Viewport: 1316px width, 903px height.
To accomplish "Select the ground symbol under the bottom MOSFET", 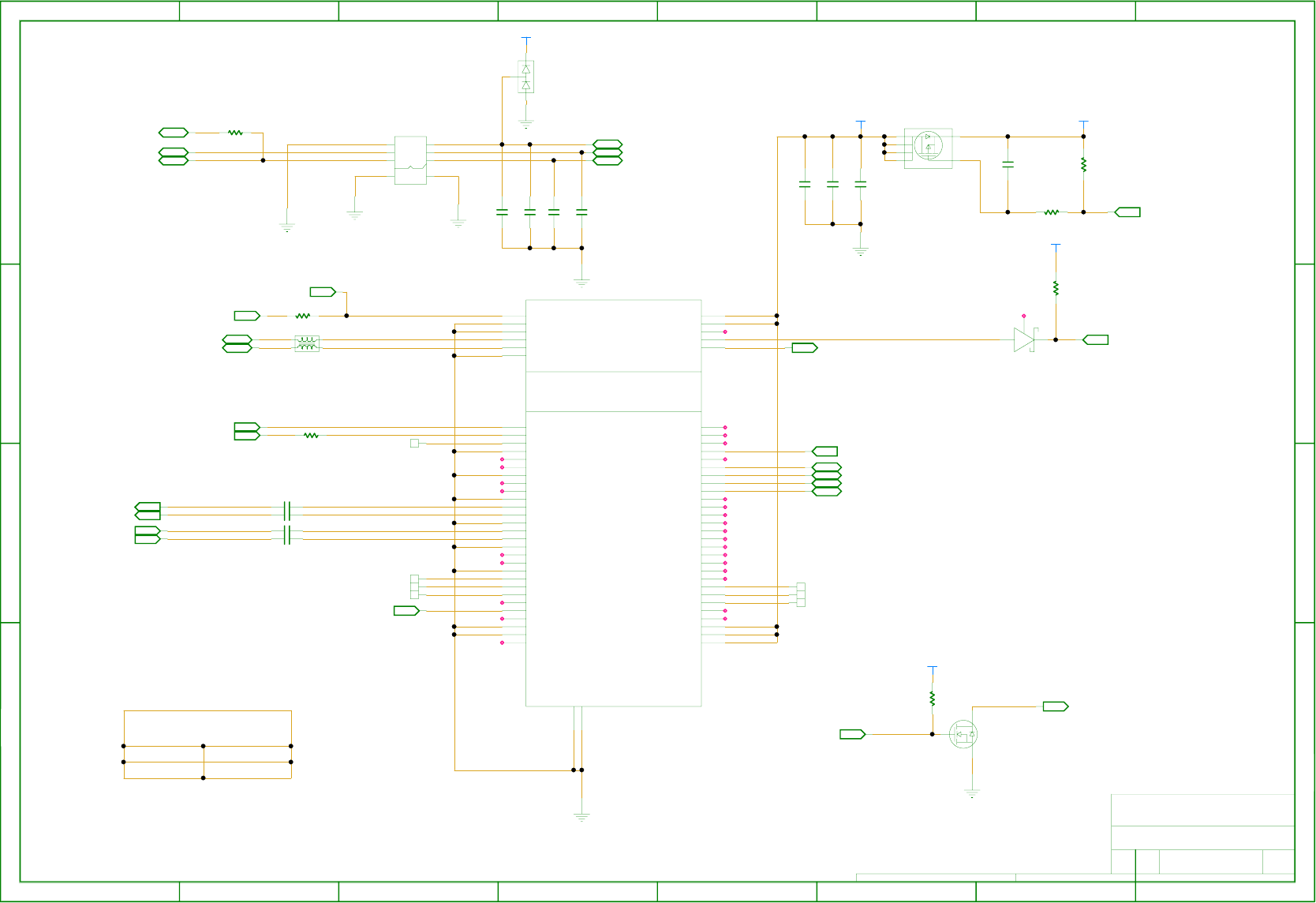I will click(x=972, y=793).
